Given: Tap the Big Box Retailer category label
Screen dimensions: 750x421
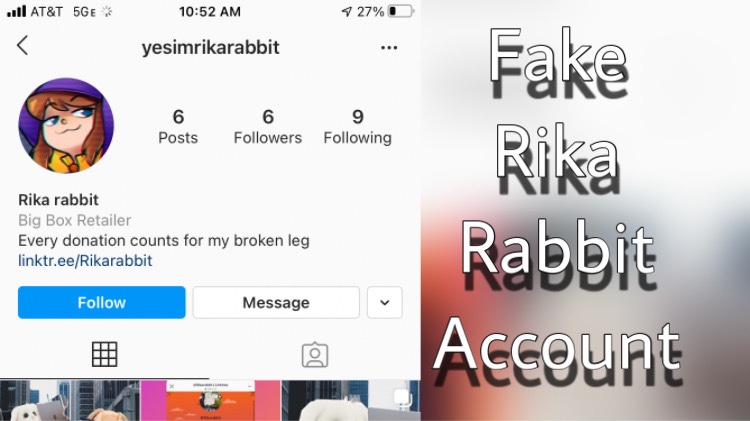Looking at the screenshot, I should click(75, 220).
